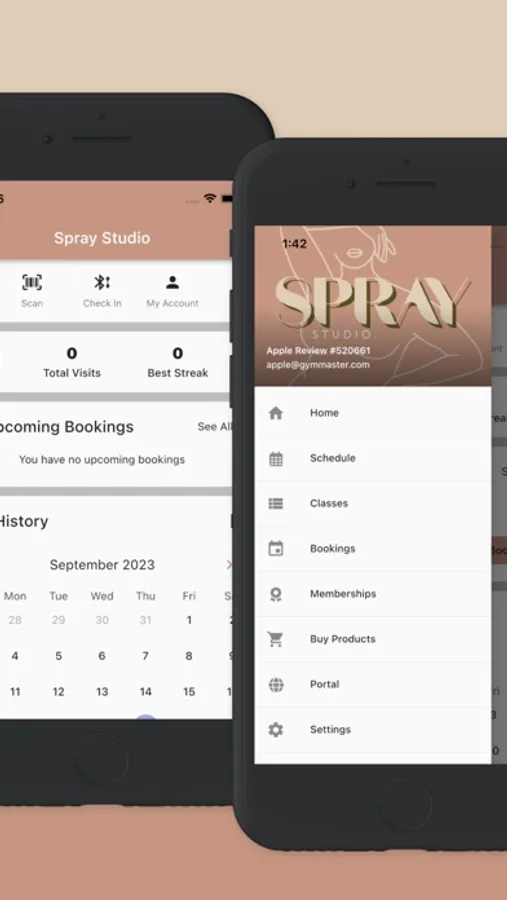Open Bookings in the side menu

[x=373, y=549]
